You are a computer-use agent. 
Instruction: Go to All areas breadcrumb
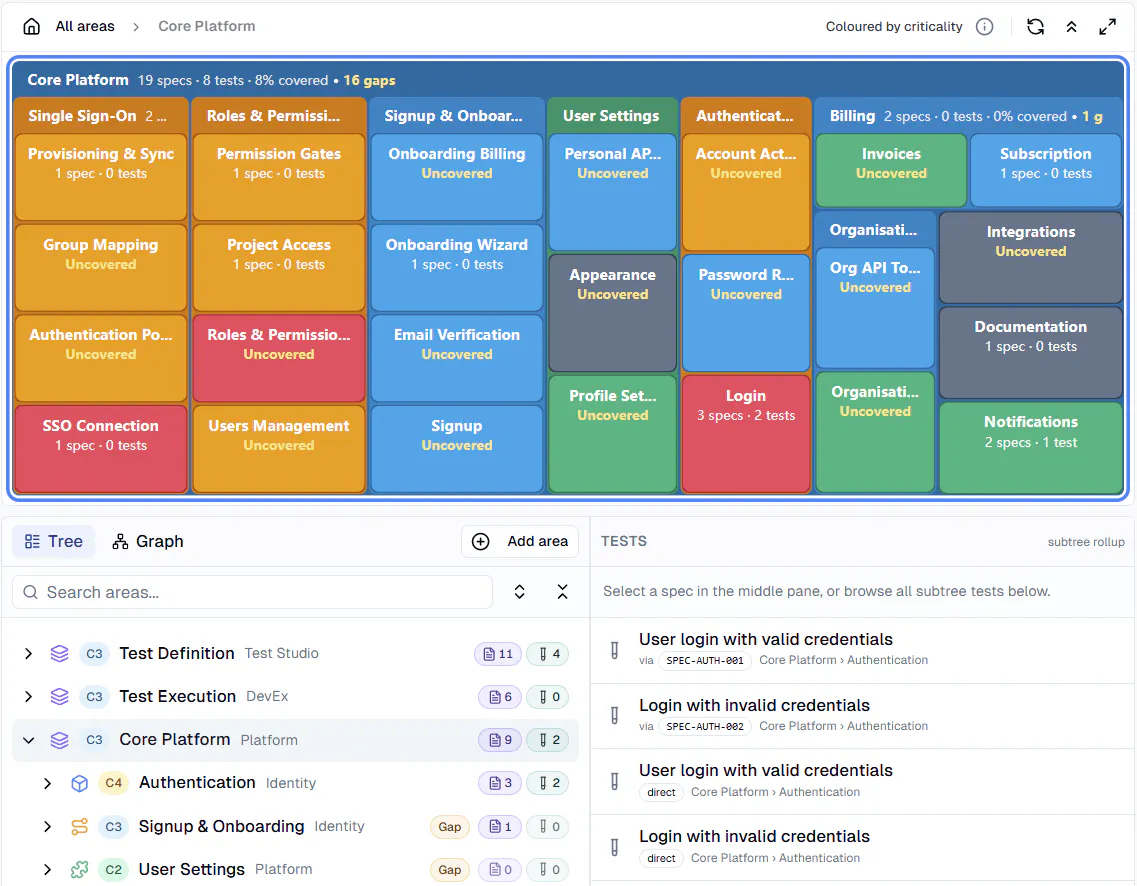coord(85,26)
